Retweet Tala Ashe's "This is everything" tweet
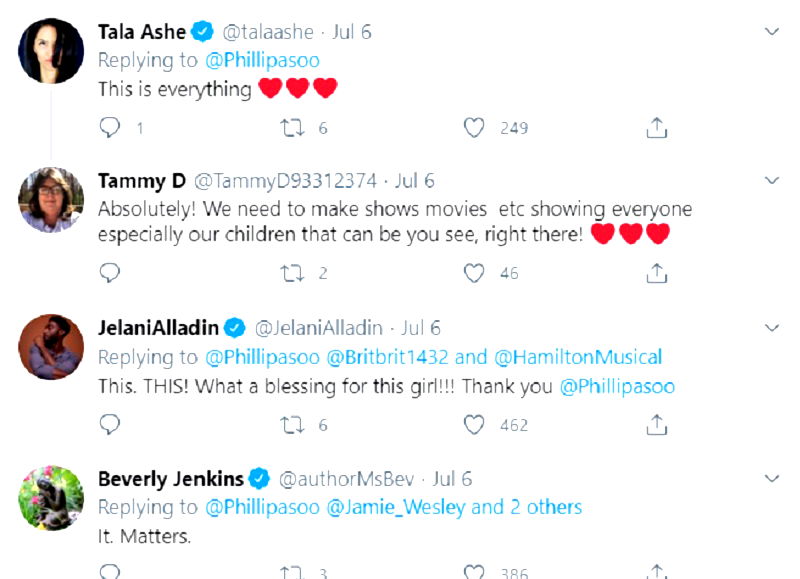The image size is (800, 579). 292,128
